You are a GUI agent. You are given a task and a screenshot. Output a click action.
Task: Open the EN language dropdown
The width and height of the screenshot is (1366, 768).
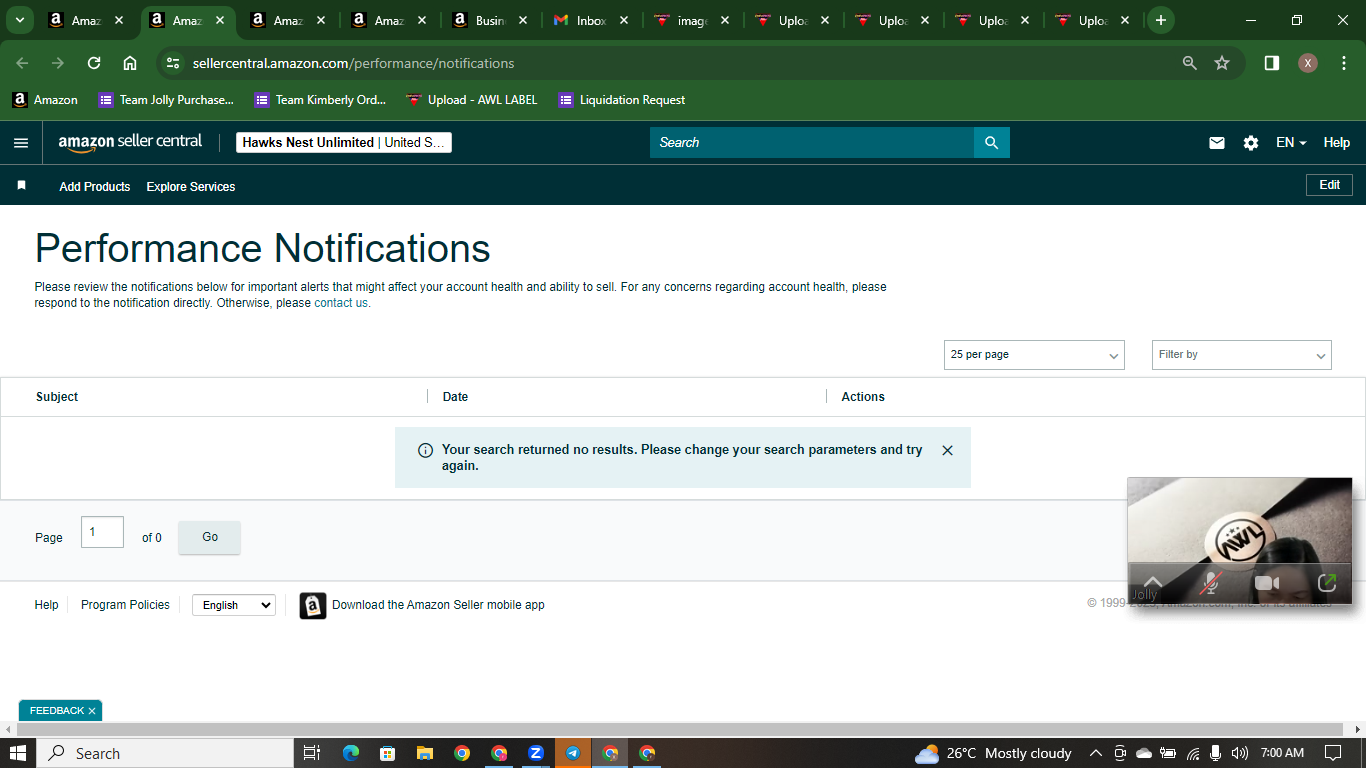(x=1291, y=143)
